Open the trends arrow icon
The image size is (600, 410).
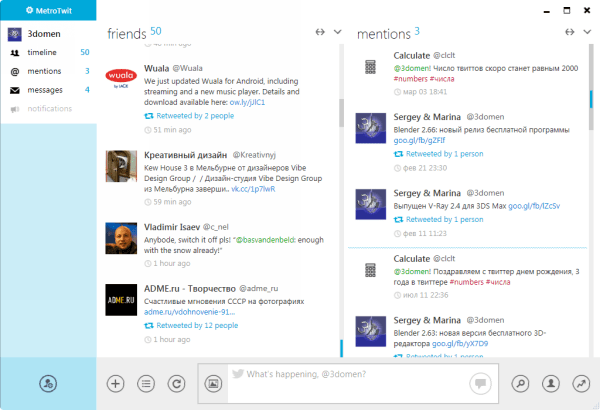[581, 384]
